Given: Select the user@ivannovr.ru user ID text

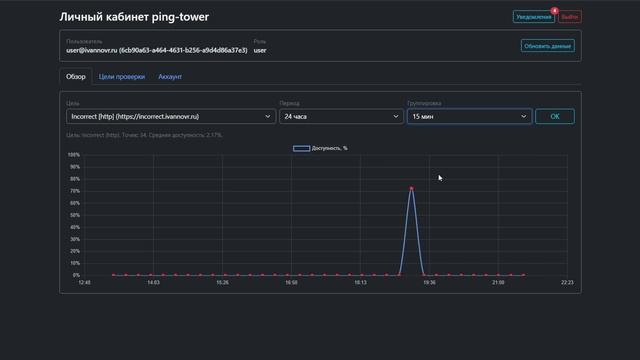Looking at the screenshot, I should 157,50.
